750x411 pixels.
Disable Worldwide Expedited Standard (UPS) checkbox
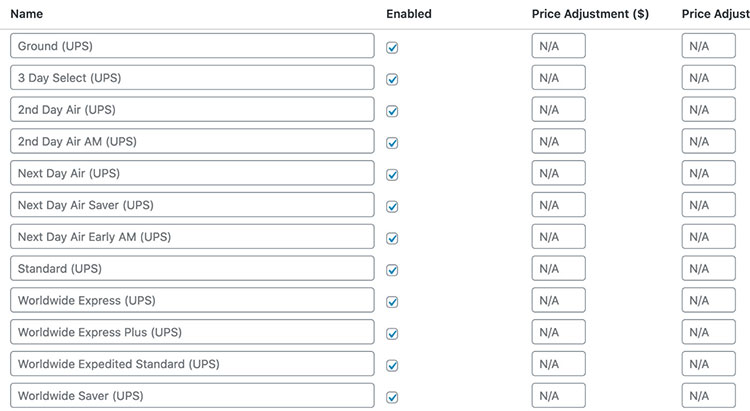tap(392, 365)
